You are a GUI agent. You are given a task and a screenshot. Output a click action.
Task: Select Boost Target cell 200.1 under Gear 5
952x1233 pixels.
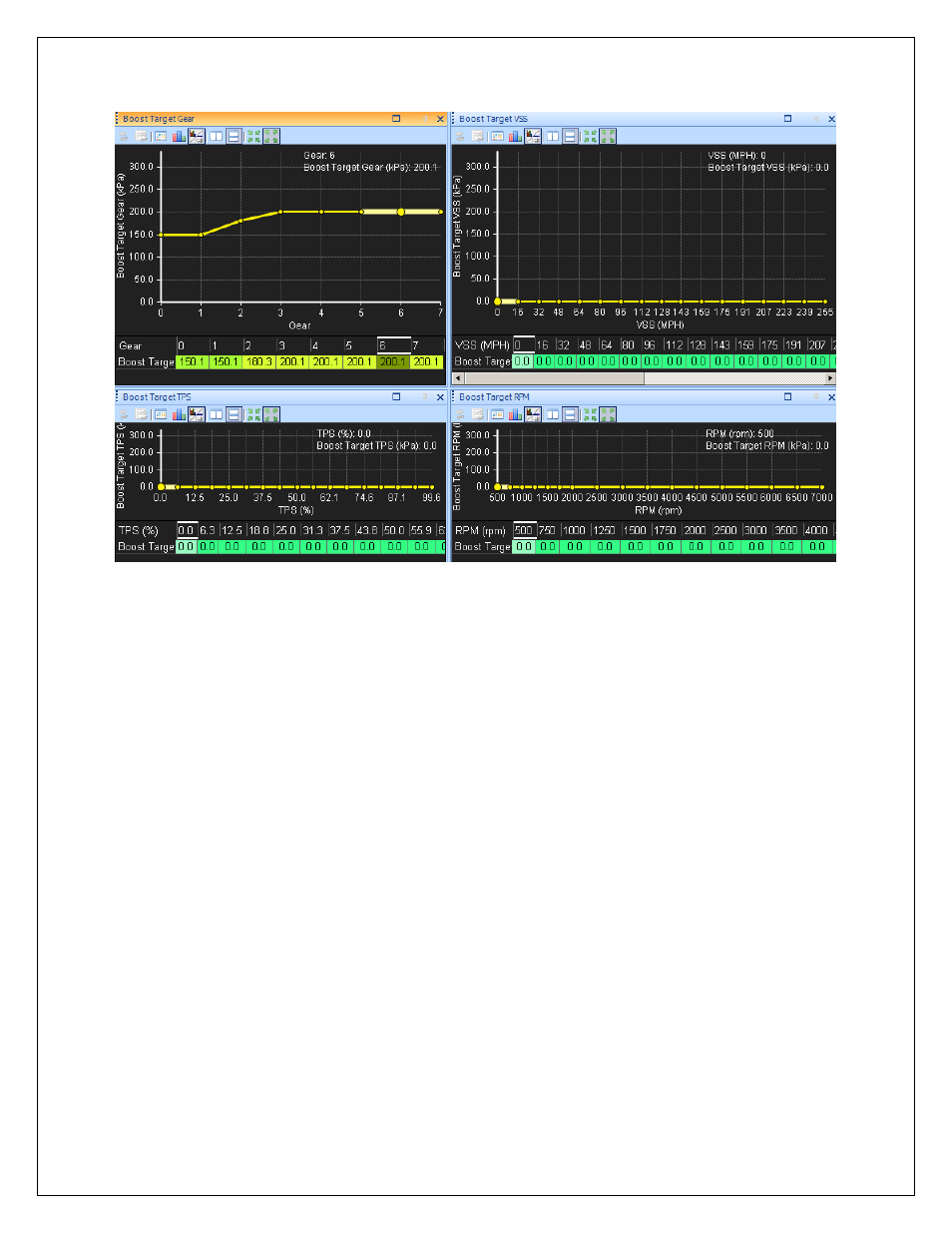pyautogui.click(x=359, y=361)
